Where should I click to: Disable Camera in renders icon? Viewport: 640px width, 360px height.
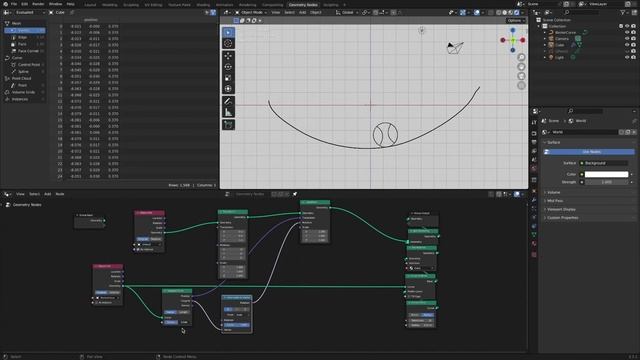pyautogui.click(x=633, y=39)
